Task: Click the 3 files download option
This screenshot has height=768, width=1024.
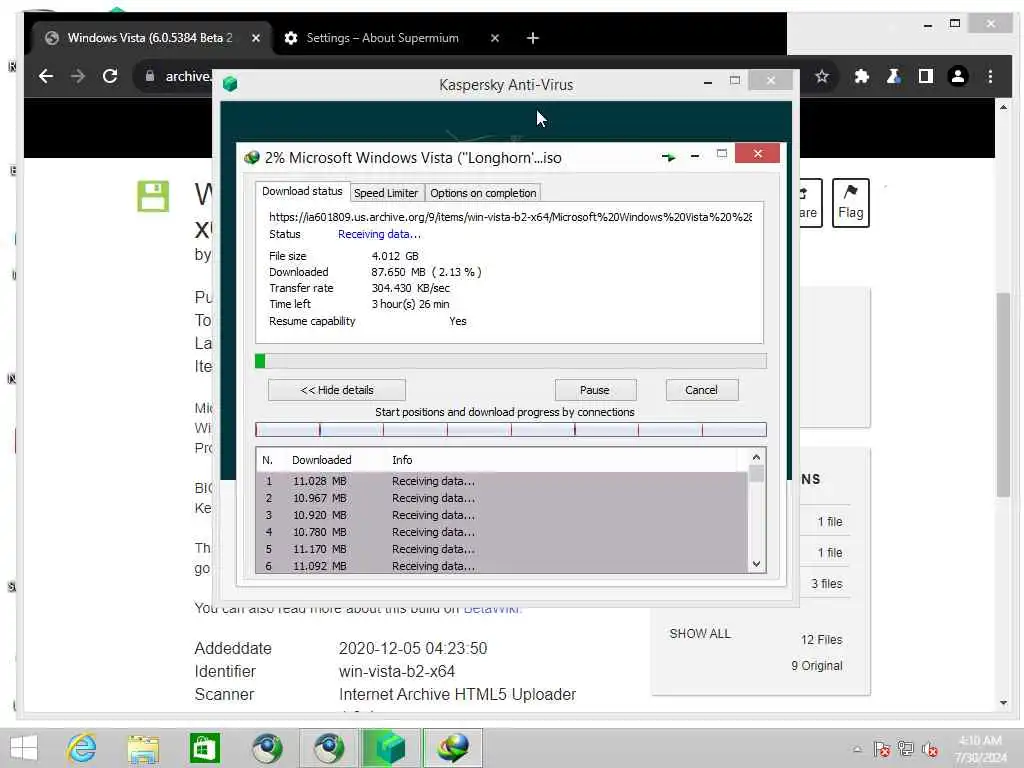Action: [x=826, y=583]
